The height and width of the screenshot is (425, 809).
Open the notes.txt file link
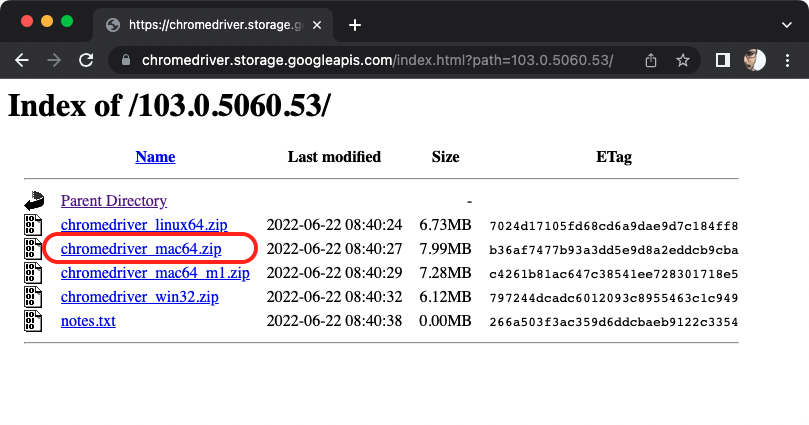[88, 321]
